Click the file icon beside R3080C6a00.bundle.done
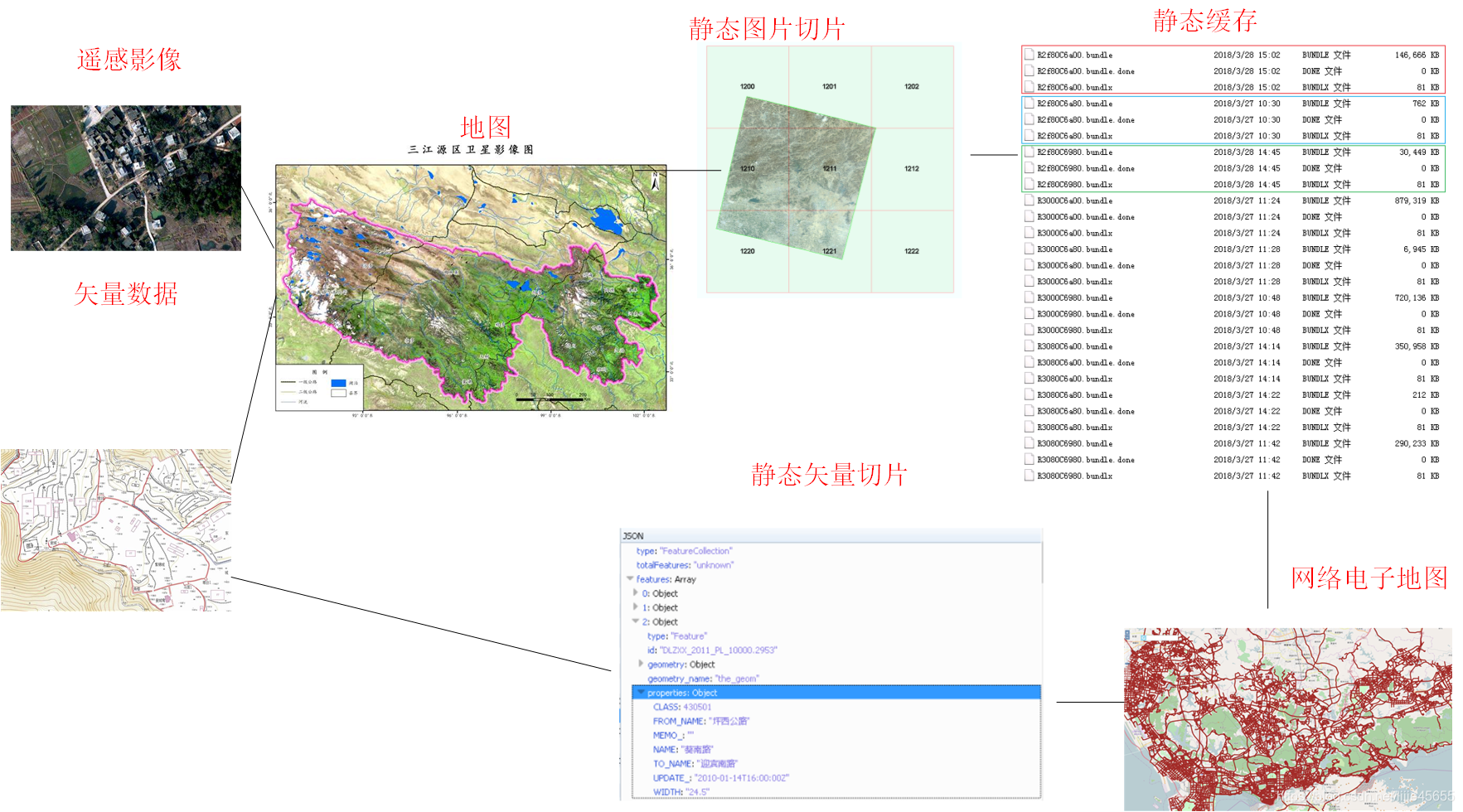The image size is (1463, 812). [x=1028, y=362]
